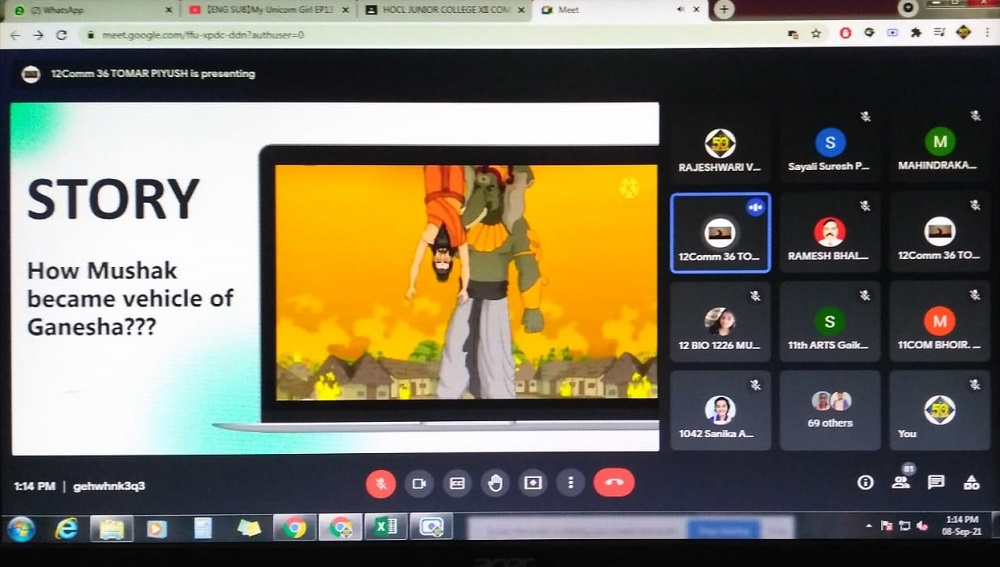Select the 11COM BHOIR participant tile
This screenshot has width=1000, height=567.
point(939,322)
